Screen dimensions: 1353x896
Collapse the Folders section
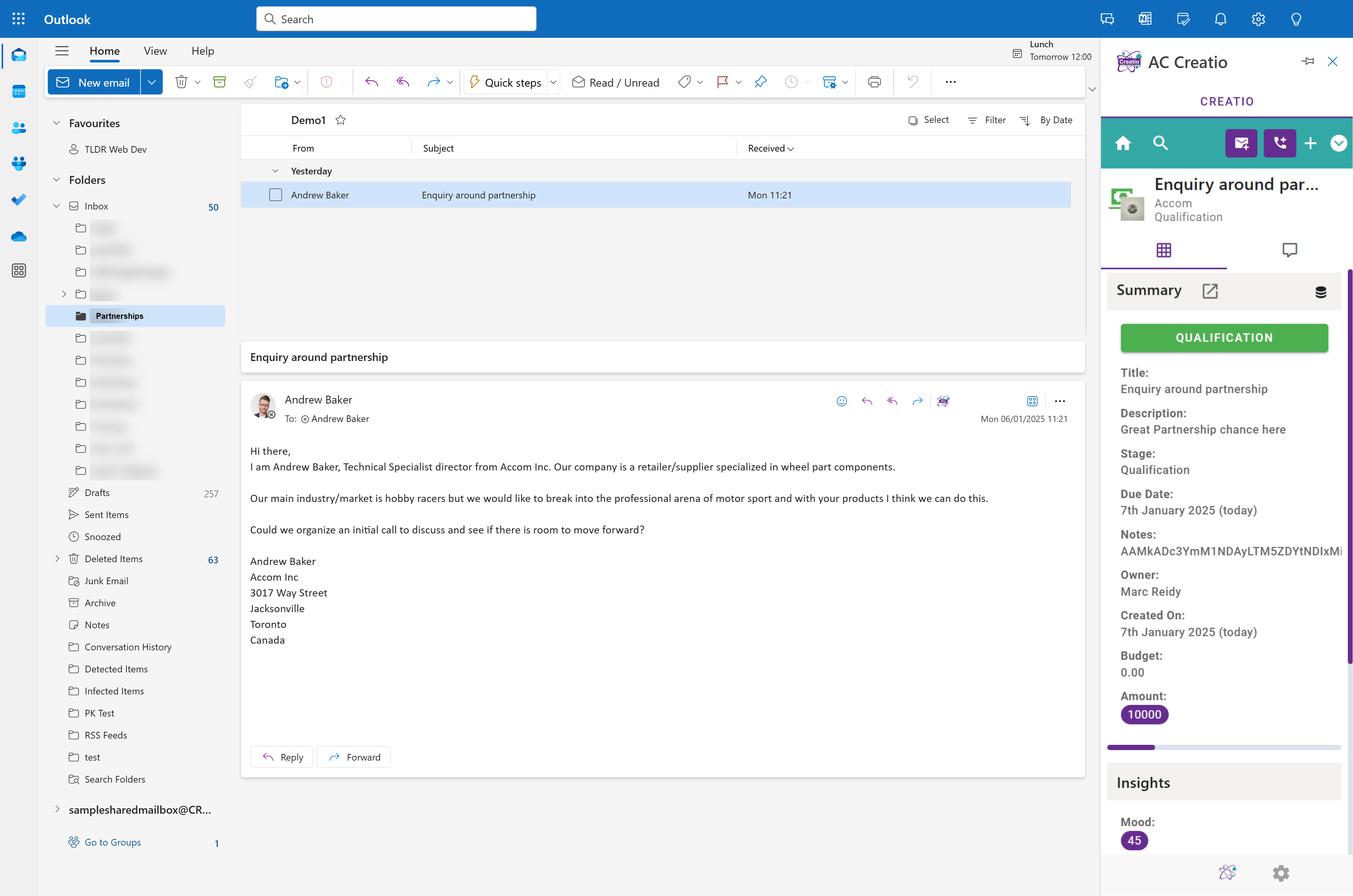56,180
